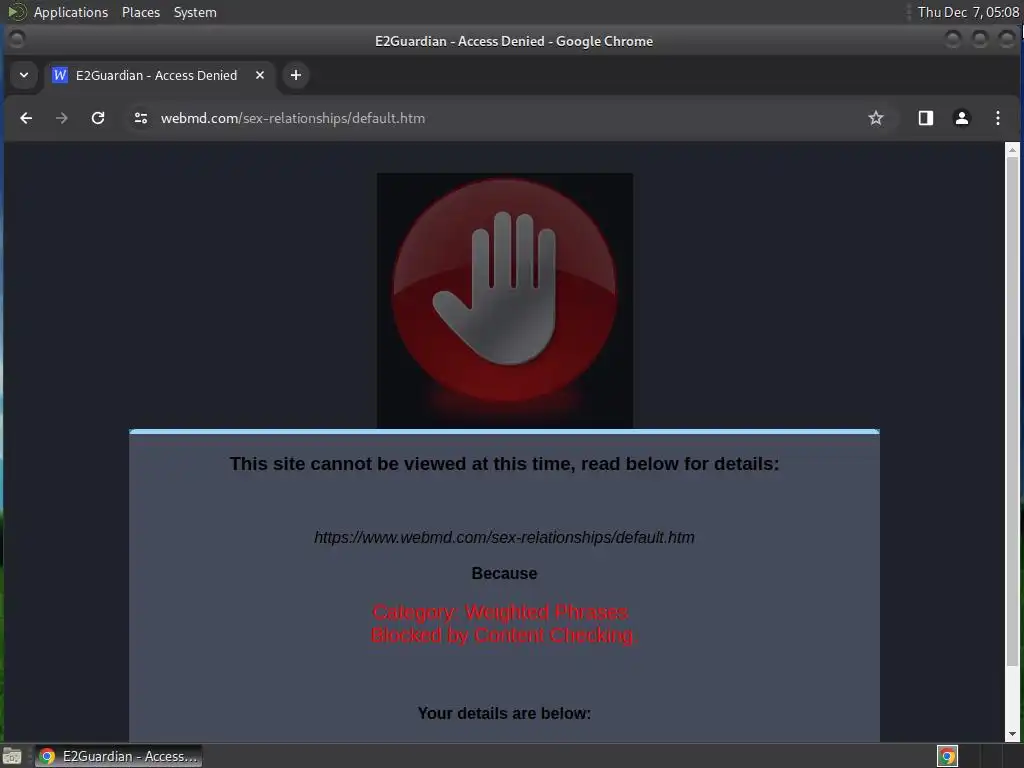Click the word 'Because'
Screen dimensions: 1024x768
click(504, 573)
